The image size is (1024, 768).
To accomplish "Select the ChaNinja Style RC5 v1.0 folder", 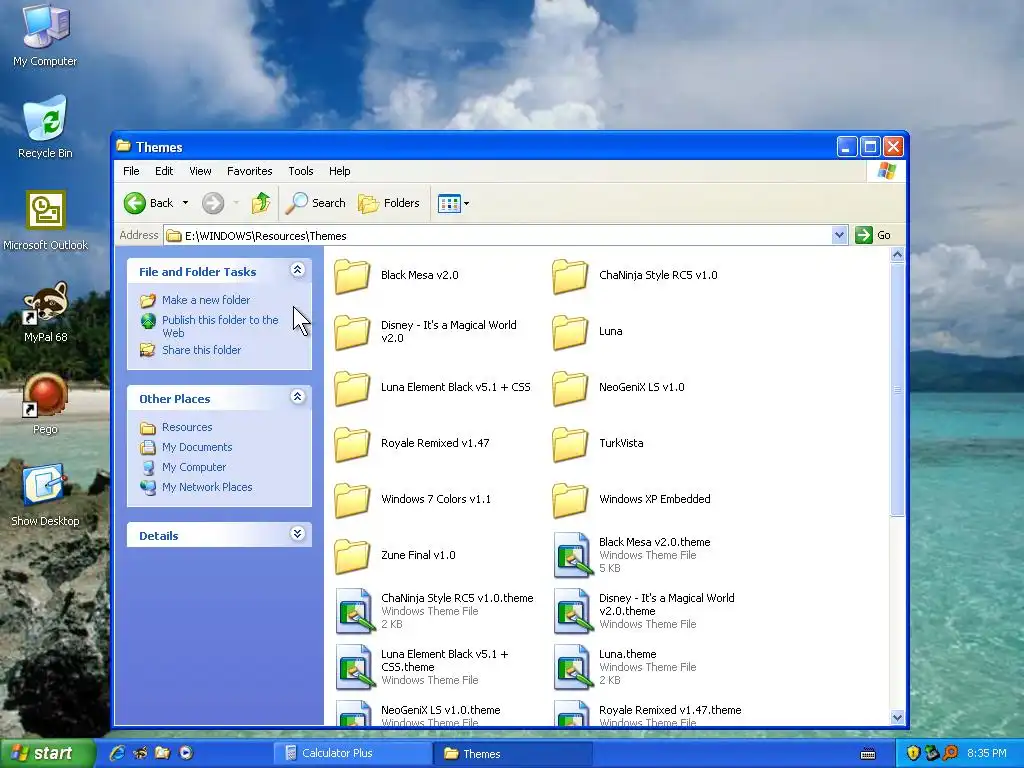I will click(x=634, y=276).
